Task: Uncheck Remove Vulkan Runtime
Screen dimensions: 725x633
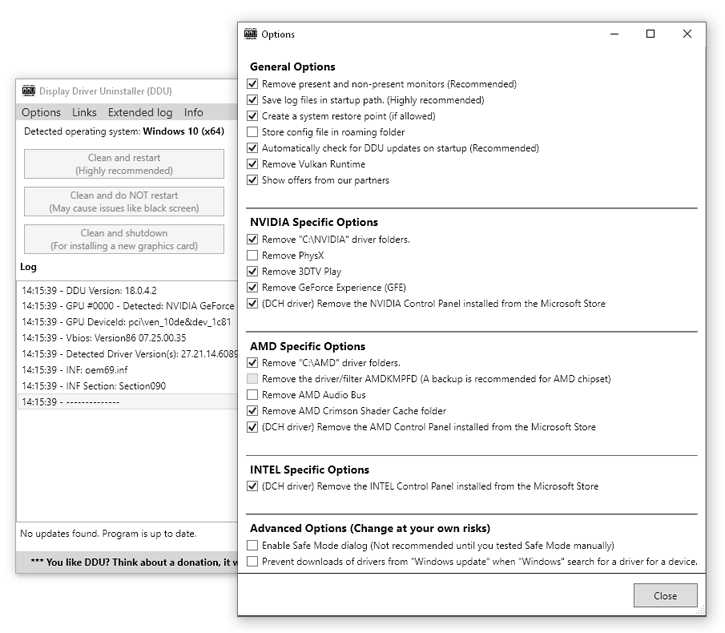Action: click(252, 164)
